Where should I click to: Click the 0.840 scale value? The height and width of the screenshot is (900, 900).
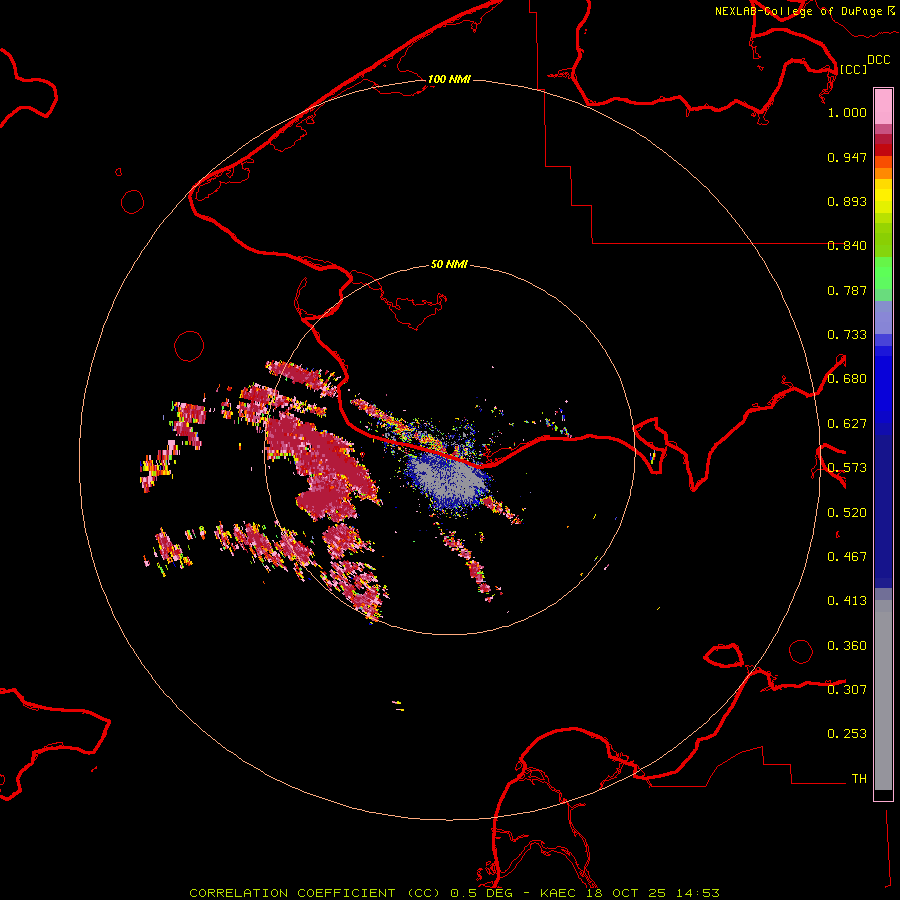point(847,246)
